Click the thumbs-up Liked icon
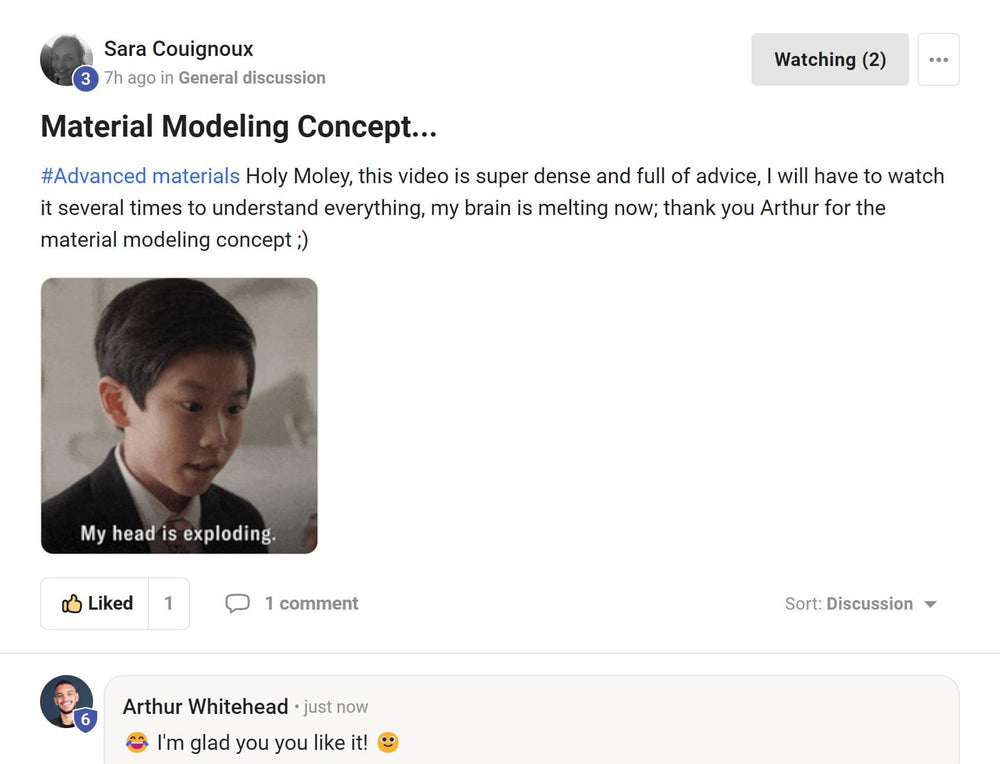Screen dimensions: 1000x764 (x=72, y=604)
